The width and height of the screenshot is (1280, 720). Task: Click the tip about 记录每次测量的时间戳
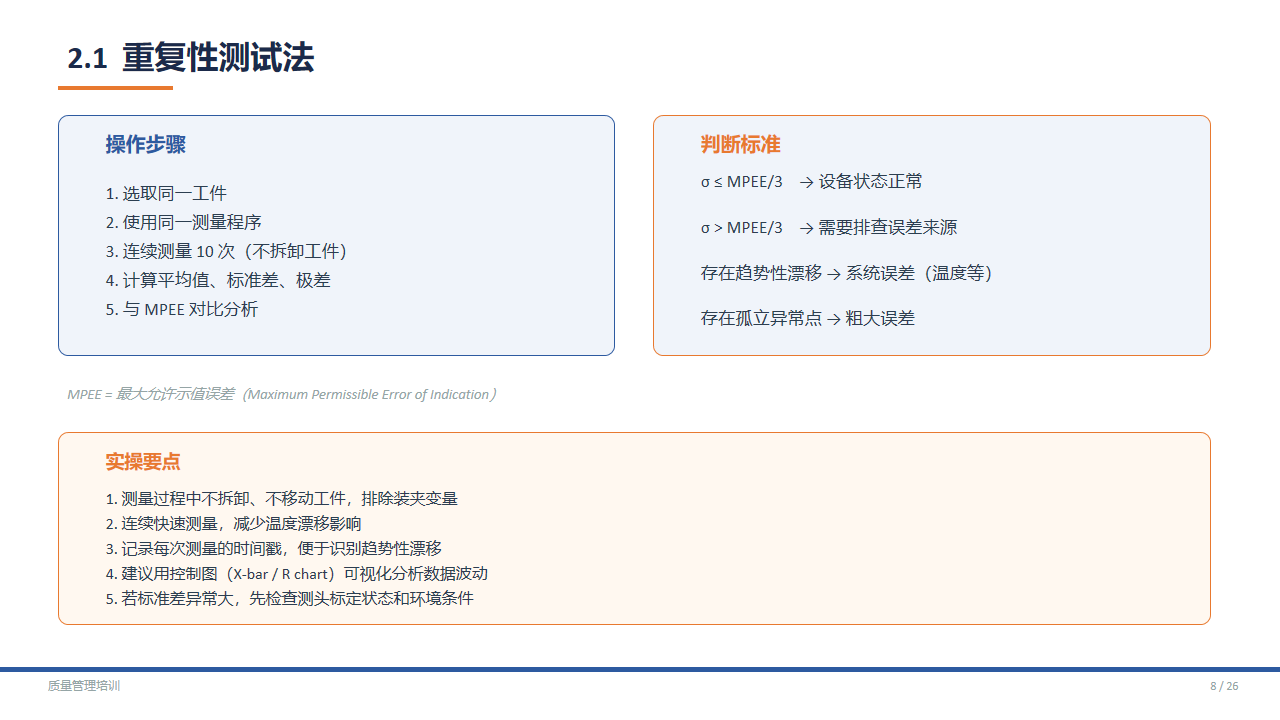(274, 549)
